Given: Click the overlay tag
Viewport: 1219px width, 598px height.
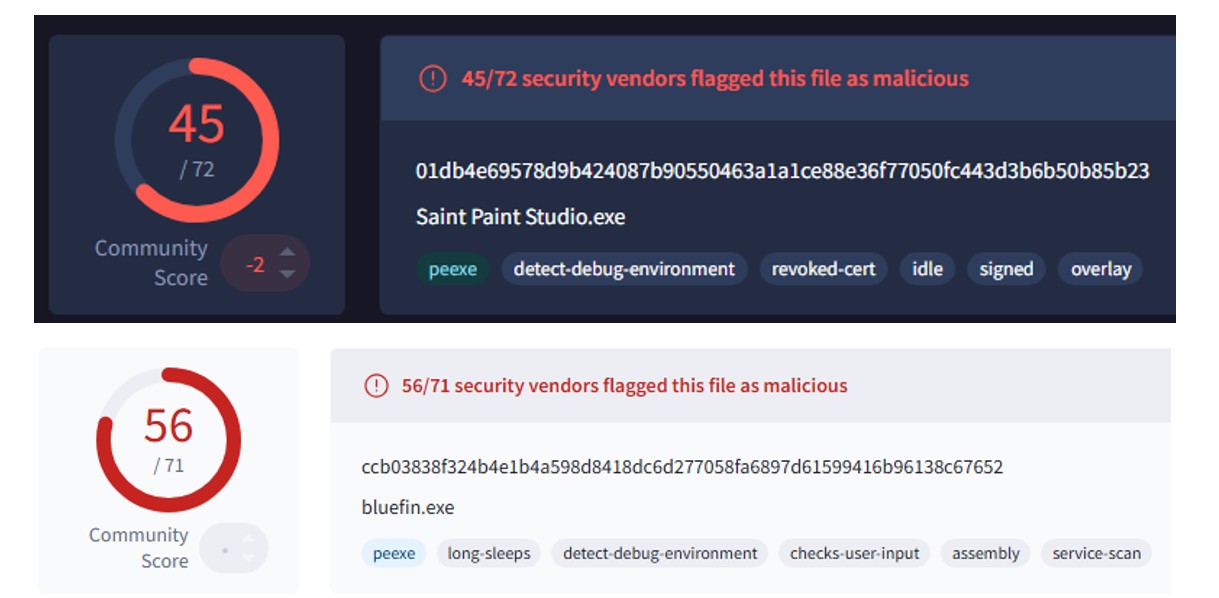Looking at the screenshot, I should tap(1101, 269).
